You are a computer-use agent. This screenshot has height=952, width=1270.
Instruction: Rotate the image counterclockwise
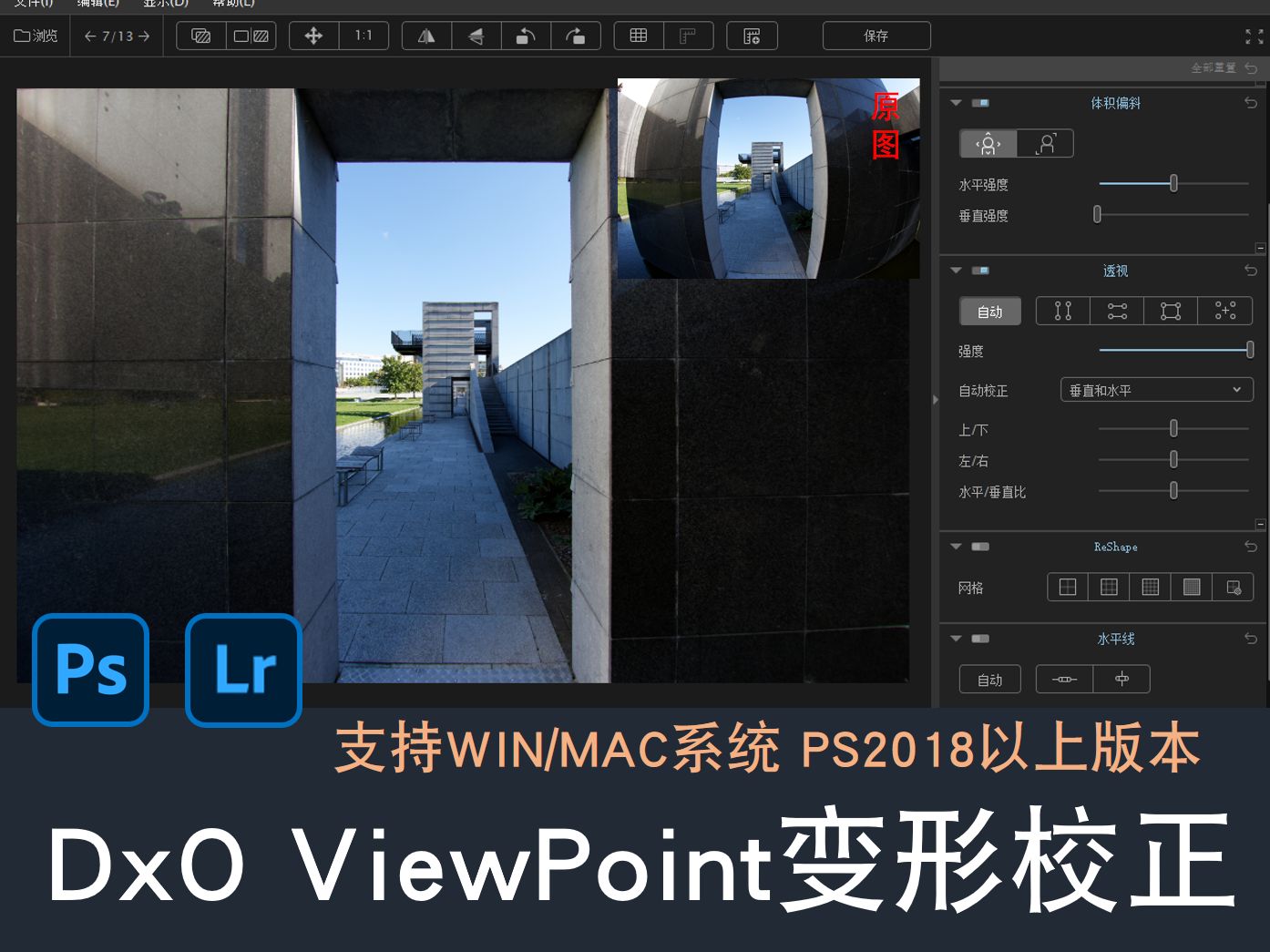pos(527,36)
